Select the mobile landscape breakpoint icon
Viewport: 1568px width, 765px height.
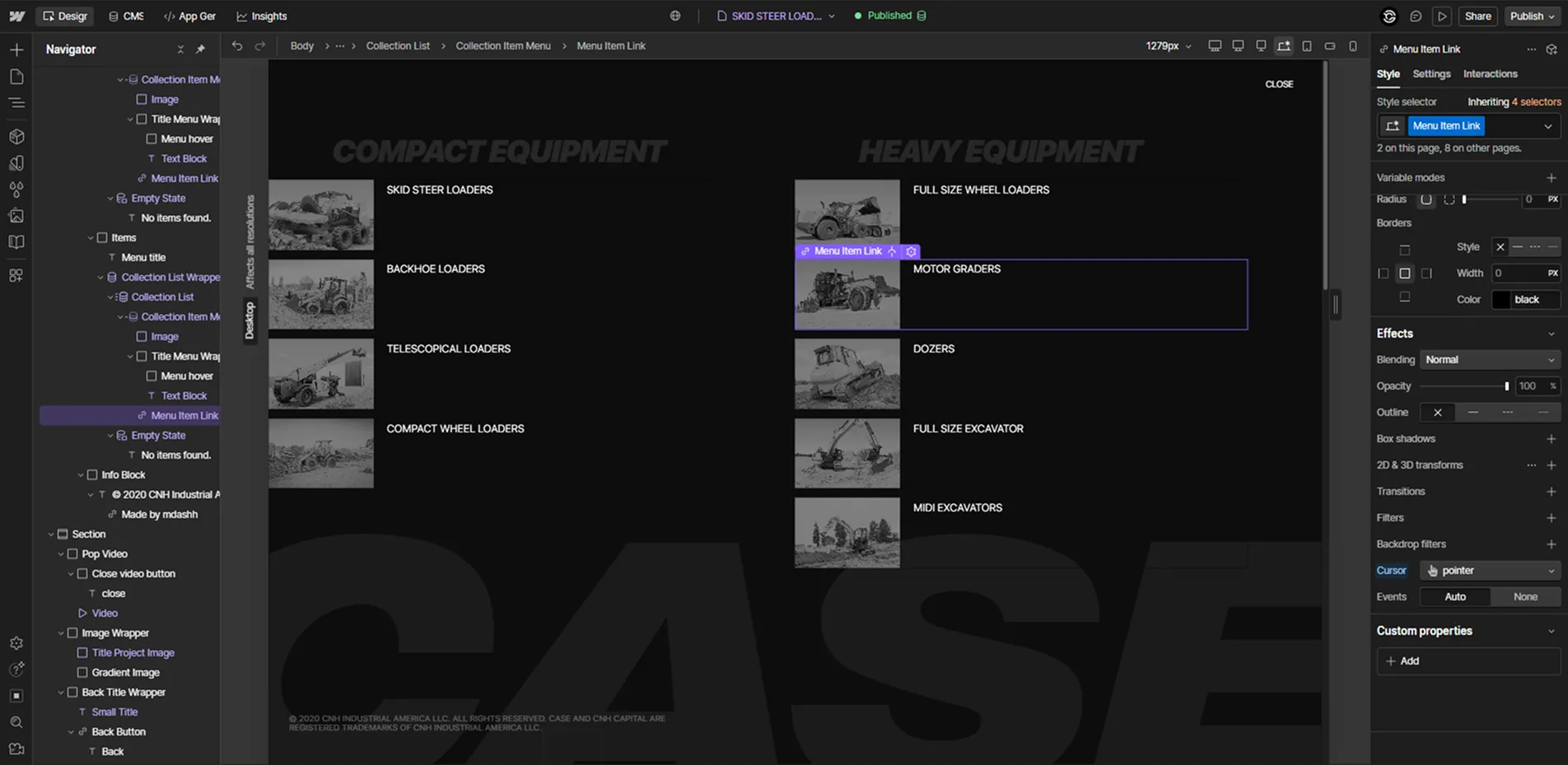coord(1330,46)
